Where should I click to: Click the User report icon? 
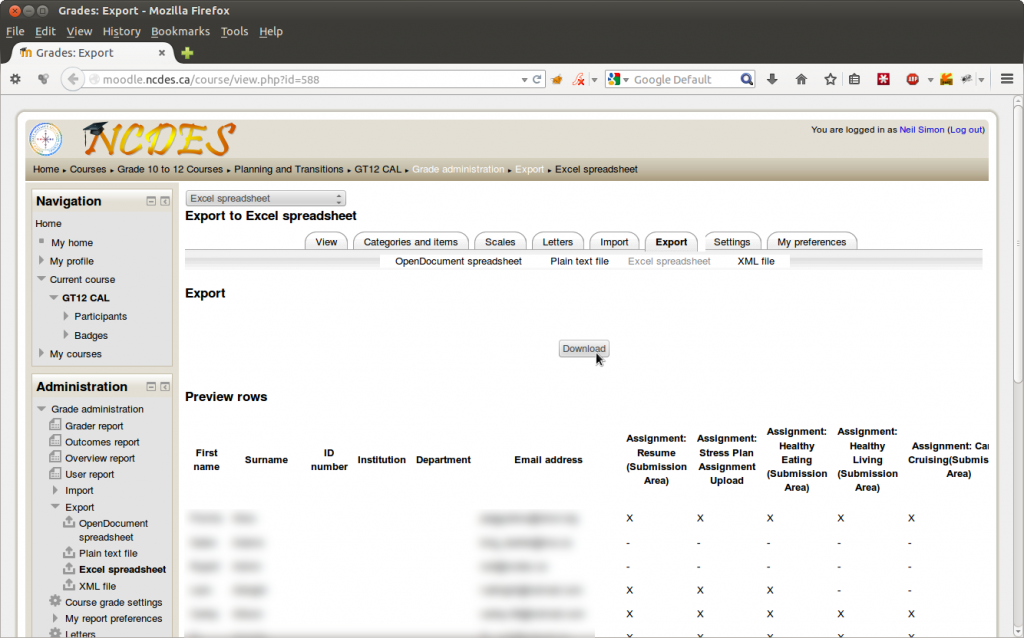coord(56,474)
